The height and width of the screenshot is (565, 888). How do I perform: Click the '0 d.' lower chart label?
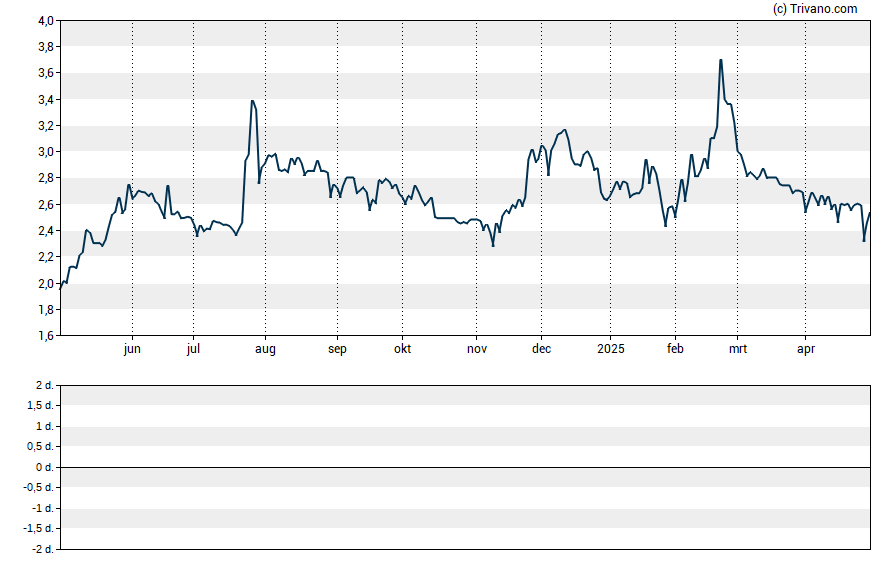[45, 467]
